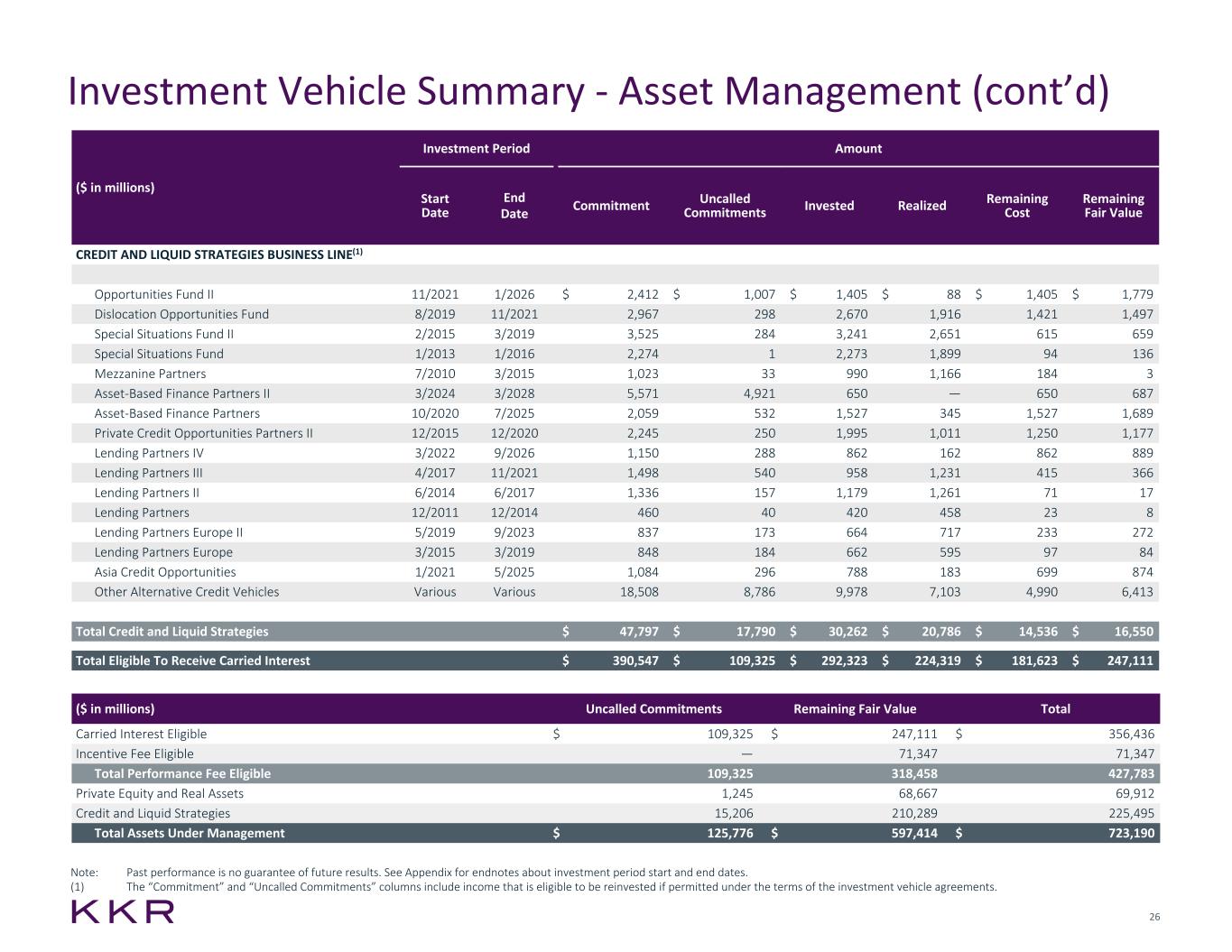Select Total Eligible To Receive Carried Interest
This screenshot has height=952, width=1232.
(x=192, y=661)
